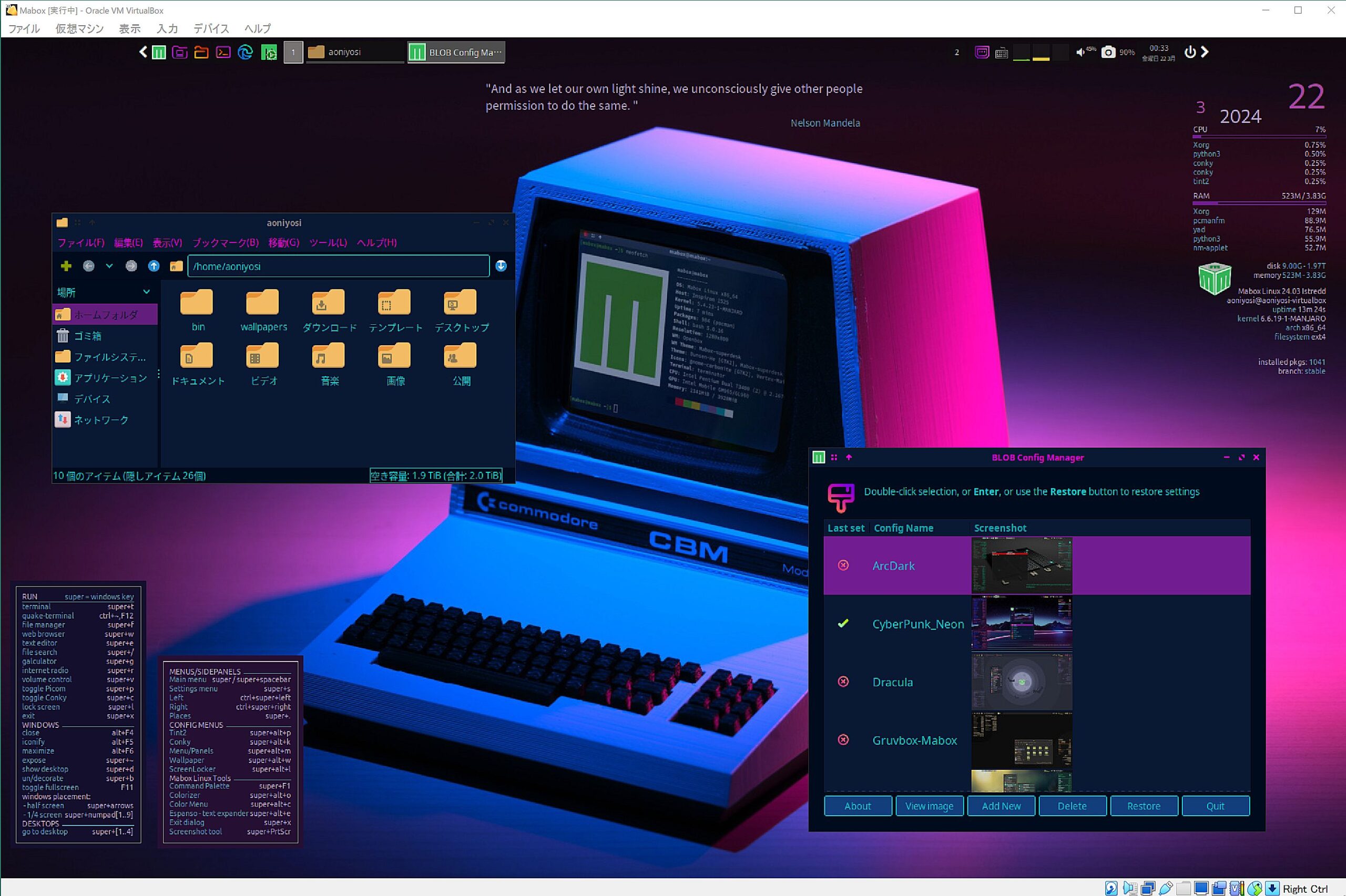Select ファイルシステム in places sidebar
1346x896 pixels.
coord(105,357)
